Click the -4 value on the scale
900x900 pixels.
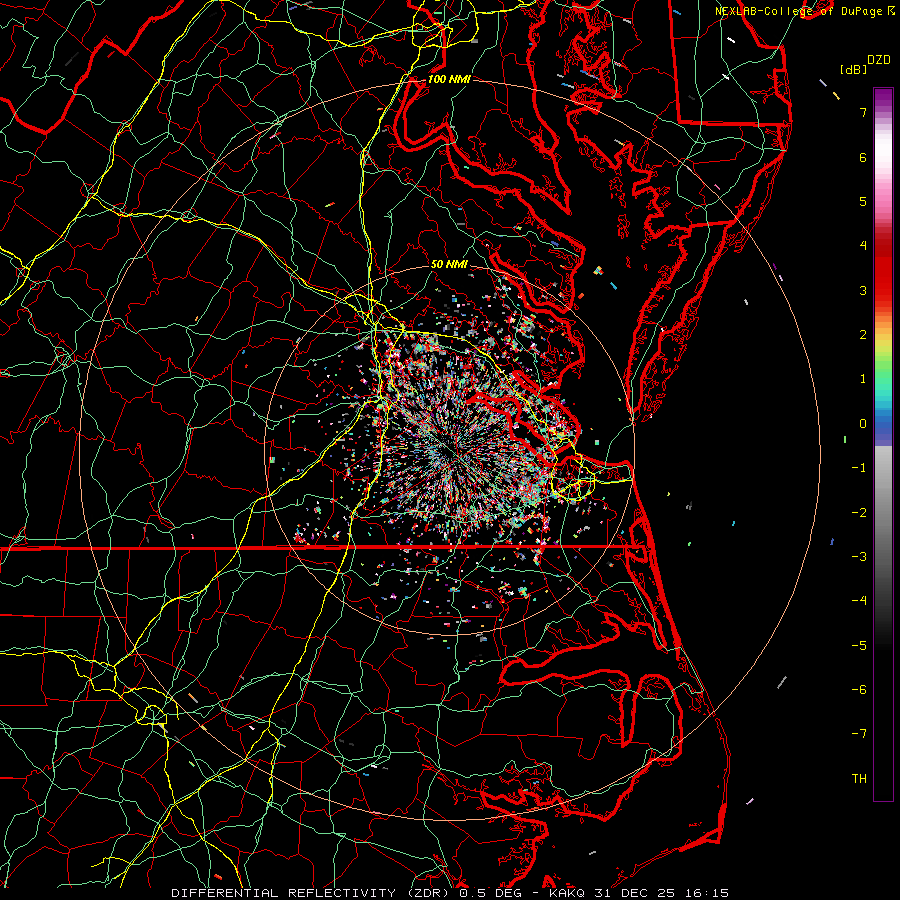coord(859,601)
